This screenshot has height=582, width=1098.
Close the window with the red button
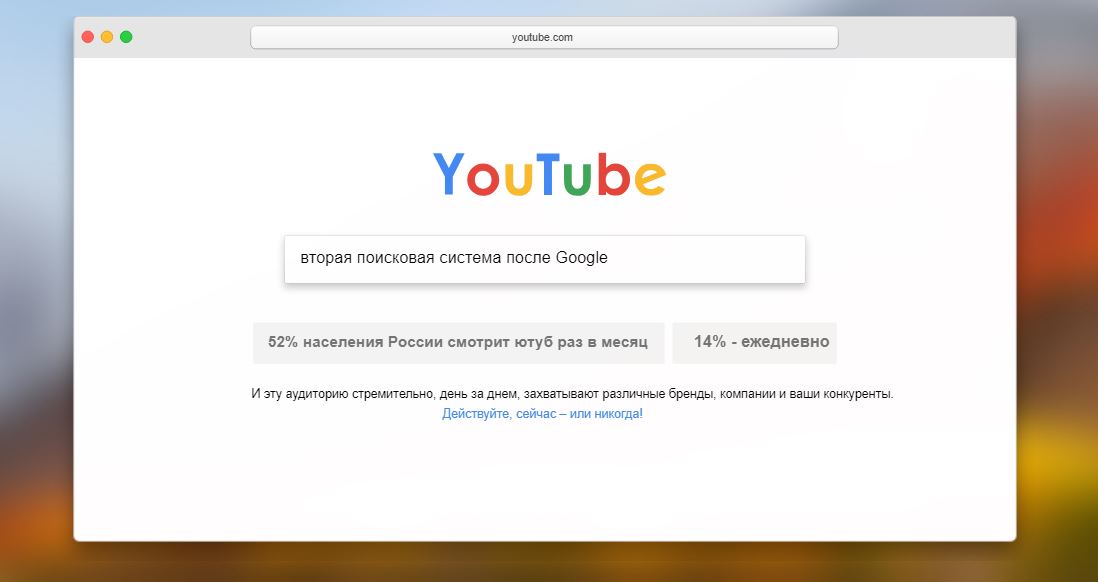tap(88, 37)
